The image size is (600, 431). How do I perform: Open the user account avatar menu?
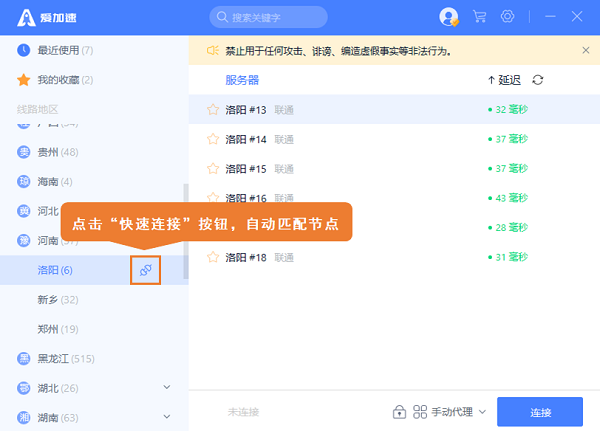click(449, 17)
